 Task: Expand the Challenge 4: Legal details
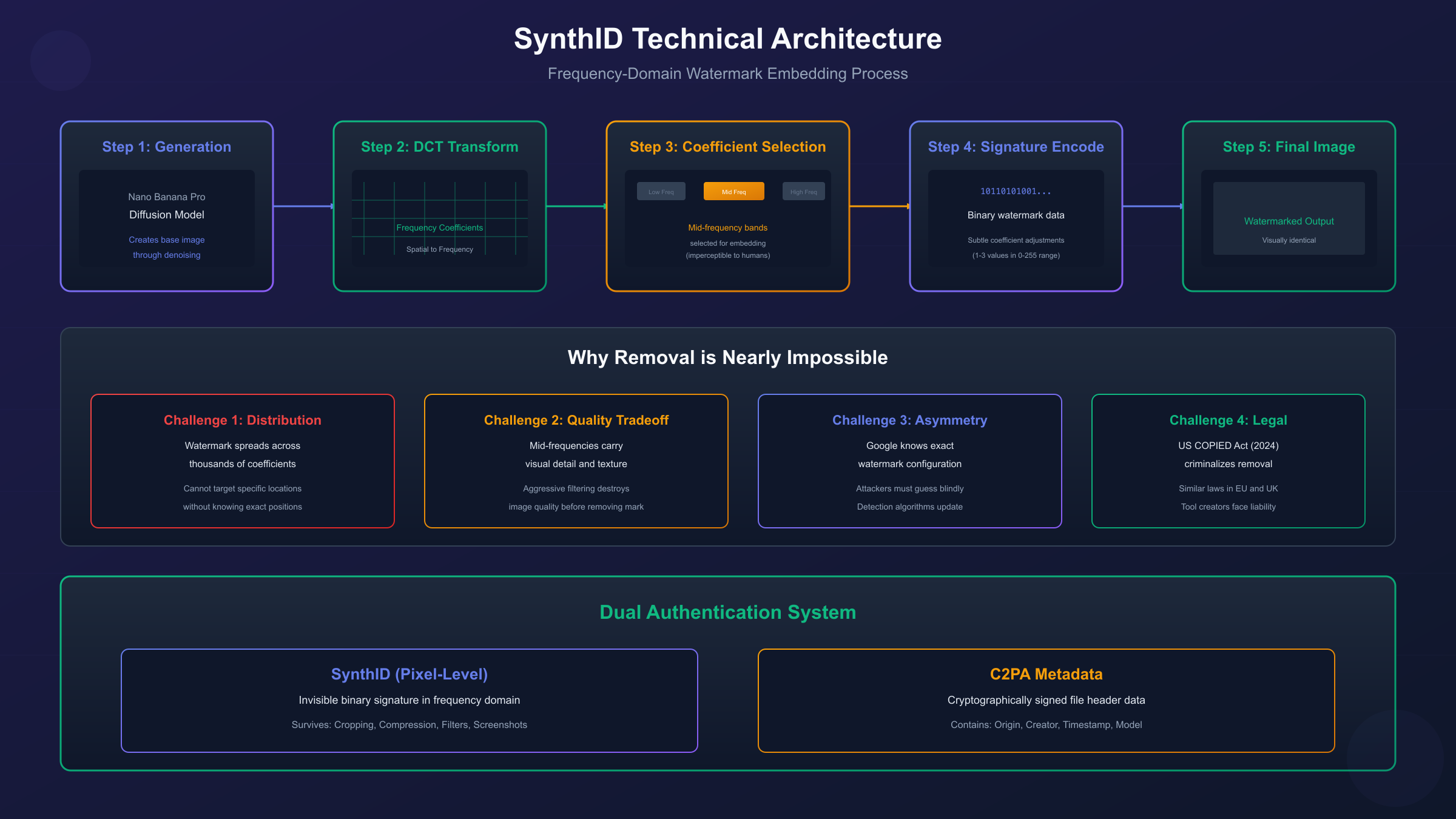click(1228, 420)
